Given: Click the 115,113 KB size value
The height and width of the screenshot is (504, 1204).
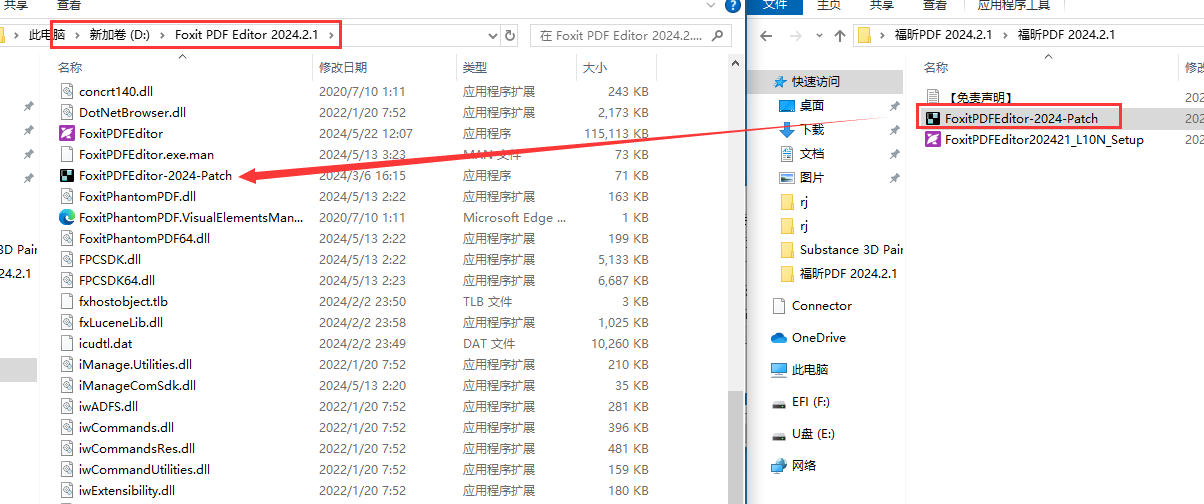Looking at the screenshot, I should 617,133.
